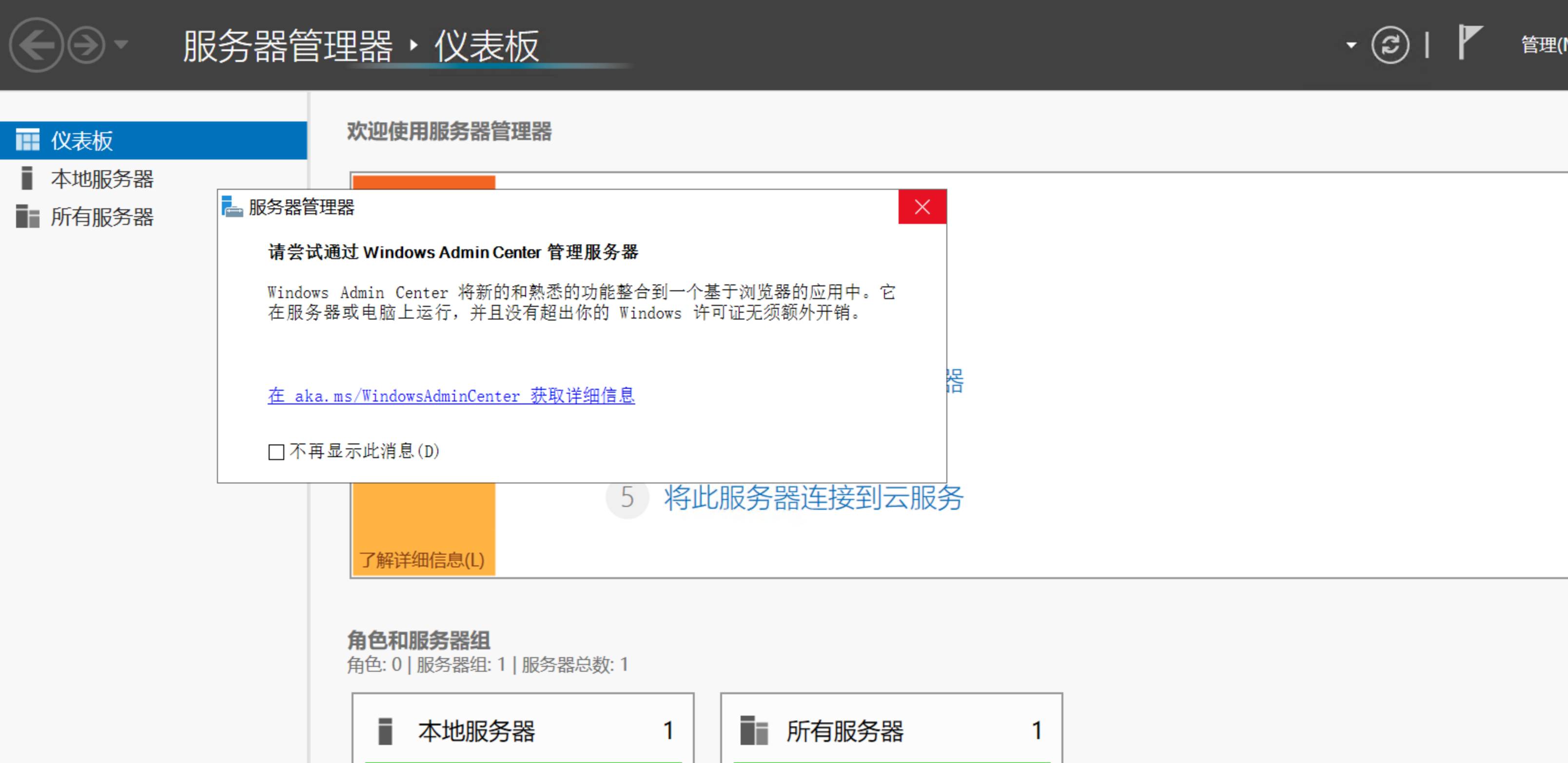Screen dimensions: 1568x763
Task: Click 将此服务器连接到云服务 link
Action: coord(813,498)
